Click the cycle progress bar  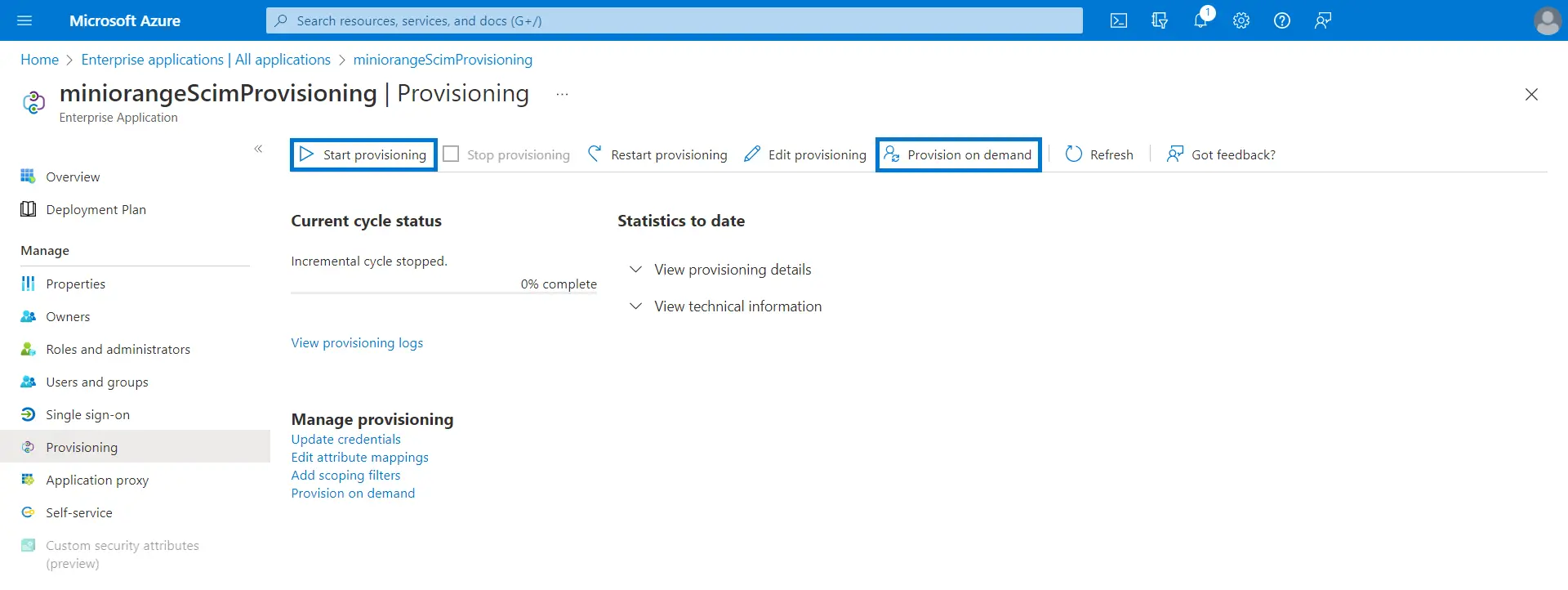click(x=443, y=292)
